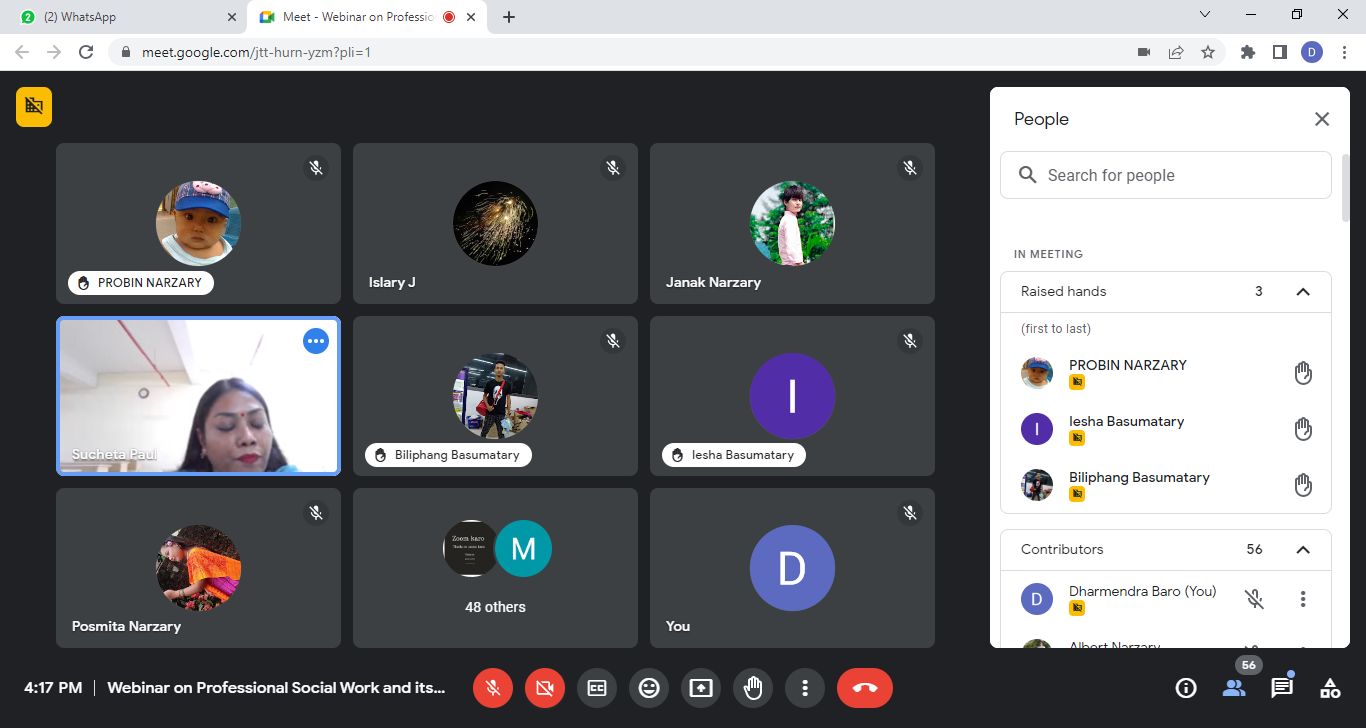Toggle closed captions button
The image size is (1366, 728).
[x=597, y=688]
